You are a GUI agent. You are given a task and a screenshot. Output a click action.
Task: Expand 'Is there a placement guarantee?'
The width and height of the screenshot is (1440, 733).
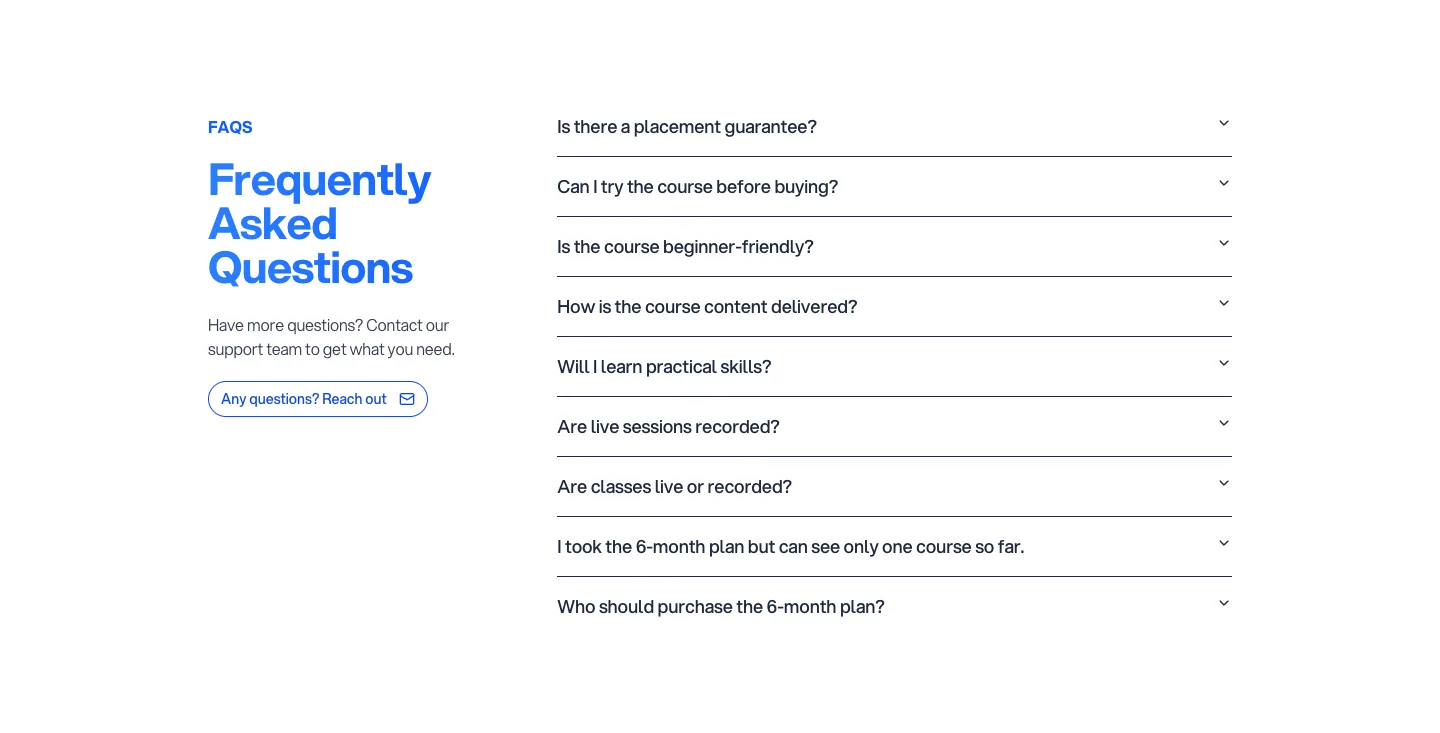click(894, 127)
